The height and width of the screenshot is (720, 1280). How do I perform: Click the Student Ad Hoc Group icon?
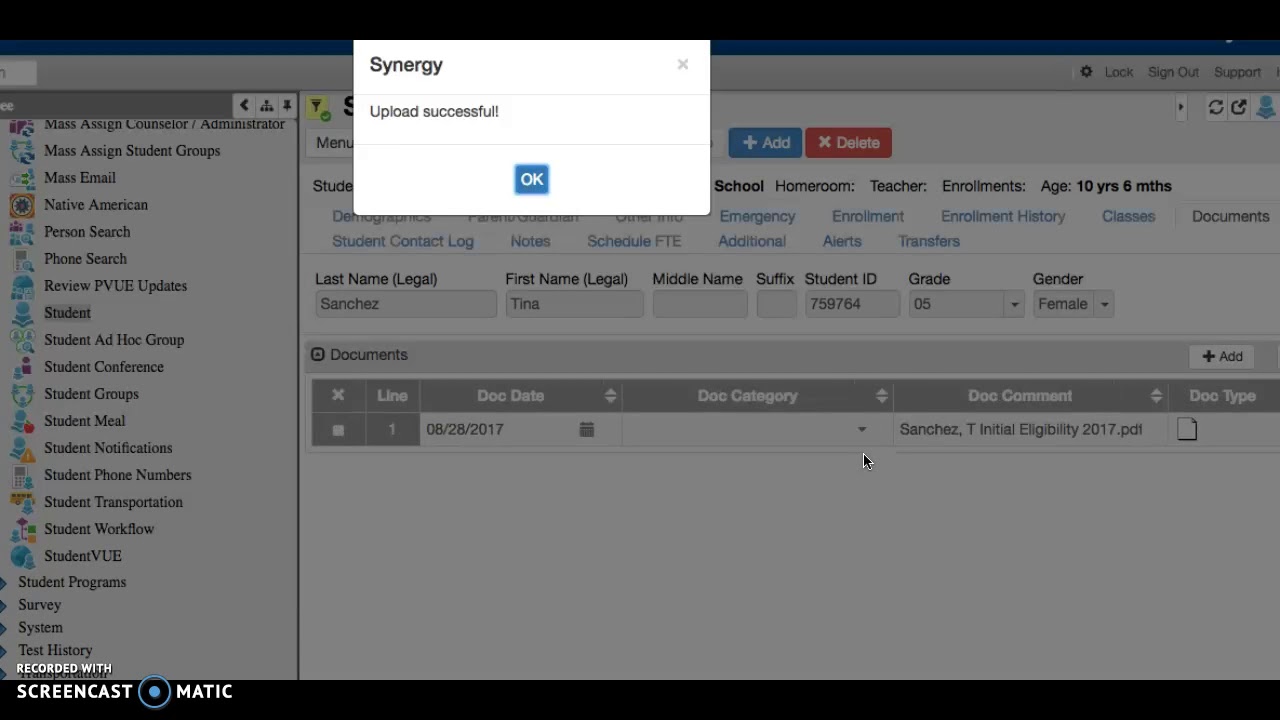22,340
